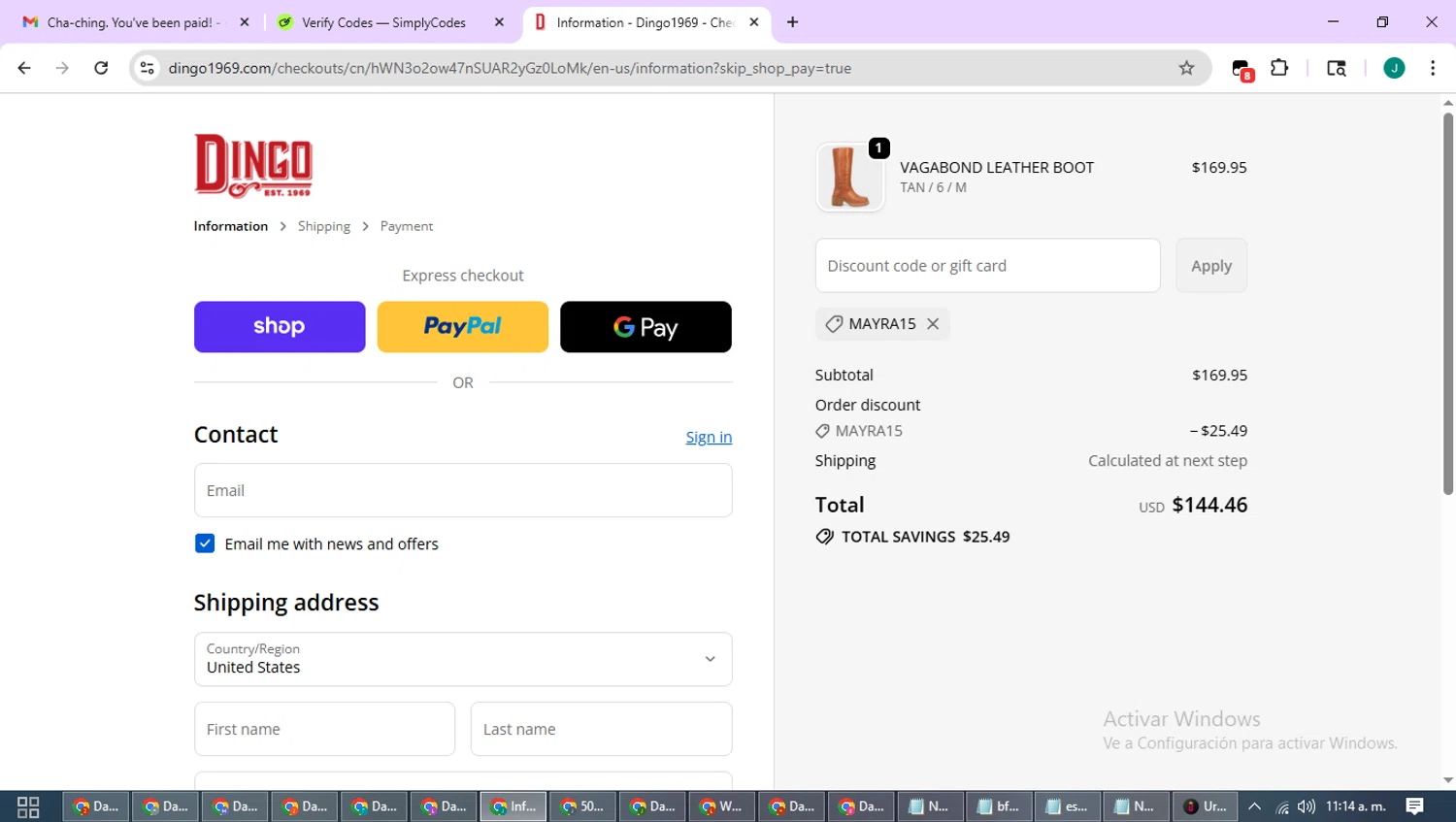
Task: Open the 'es...' Notepad taskbar window
Action: tap(1069, 806)
